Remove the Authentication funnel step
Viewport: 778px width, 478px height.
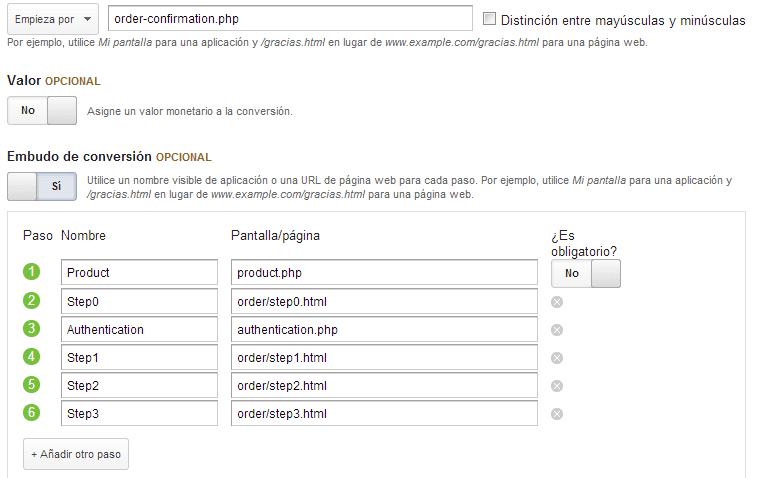pos(557,330)
